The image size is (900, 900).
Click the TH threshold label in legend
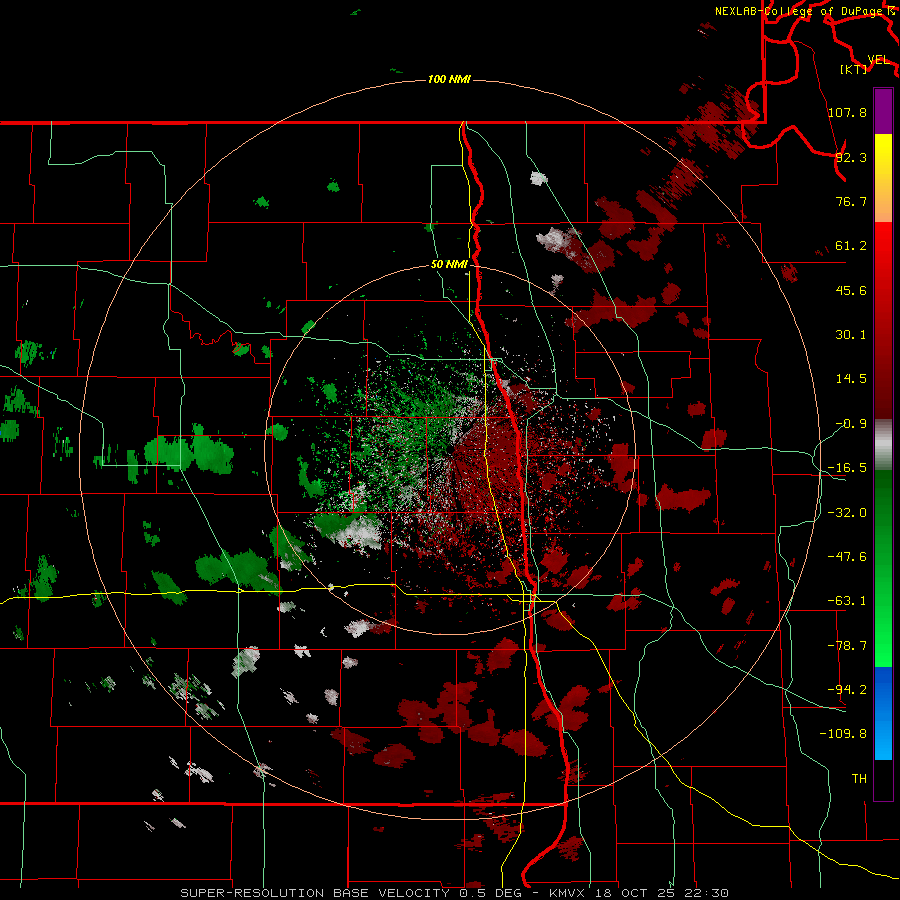[x=859, y=779]
